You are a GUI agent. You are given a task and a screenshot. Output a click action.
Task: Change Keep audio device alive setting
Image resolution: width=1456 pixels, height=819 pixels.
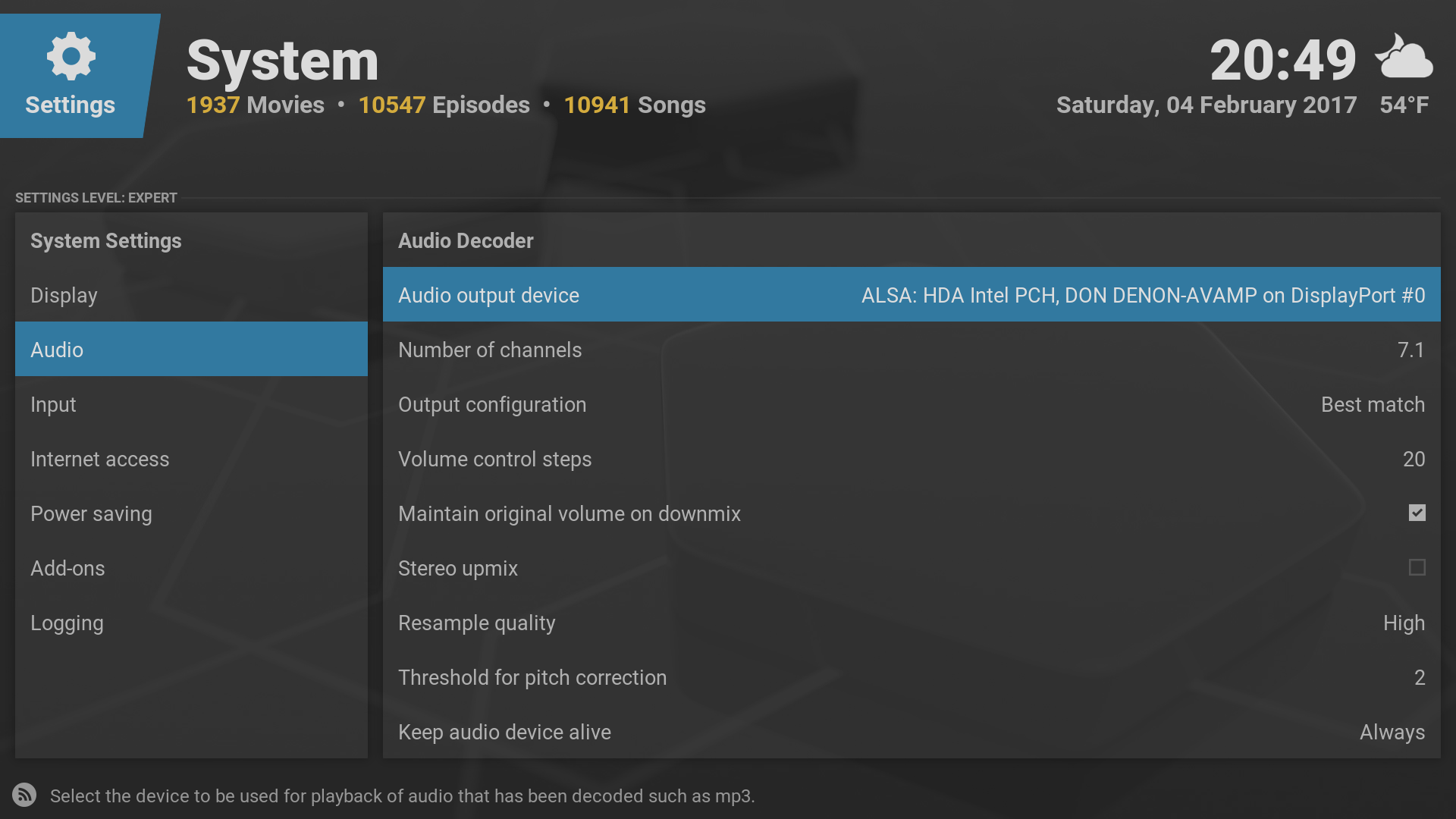911,732
